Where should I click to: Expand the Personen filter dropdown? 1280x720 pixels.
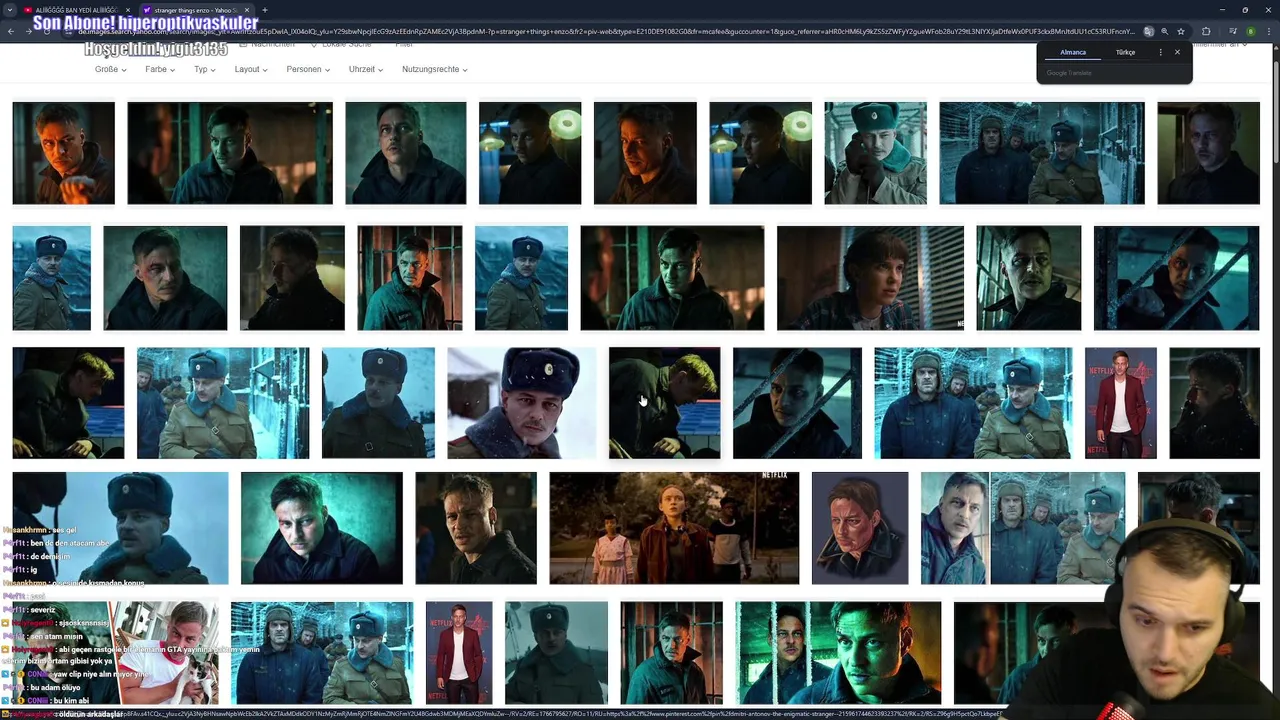click(308, 69)
